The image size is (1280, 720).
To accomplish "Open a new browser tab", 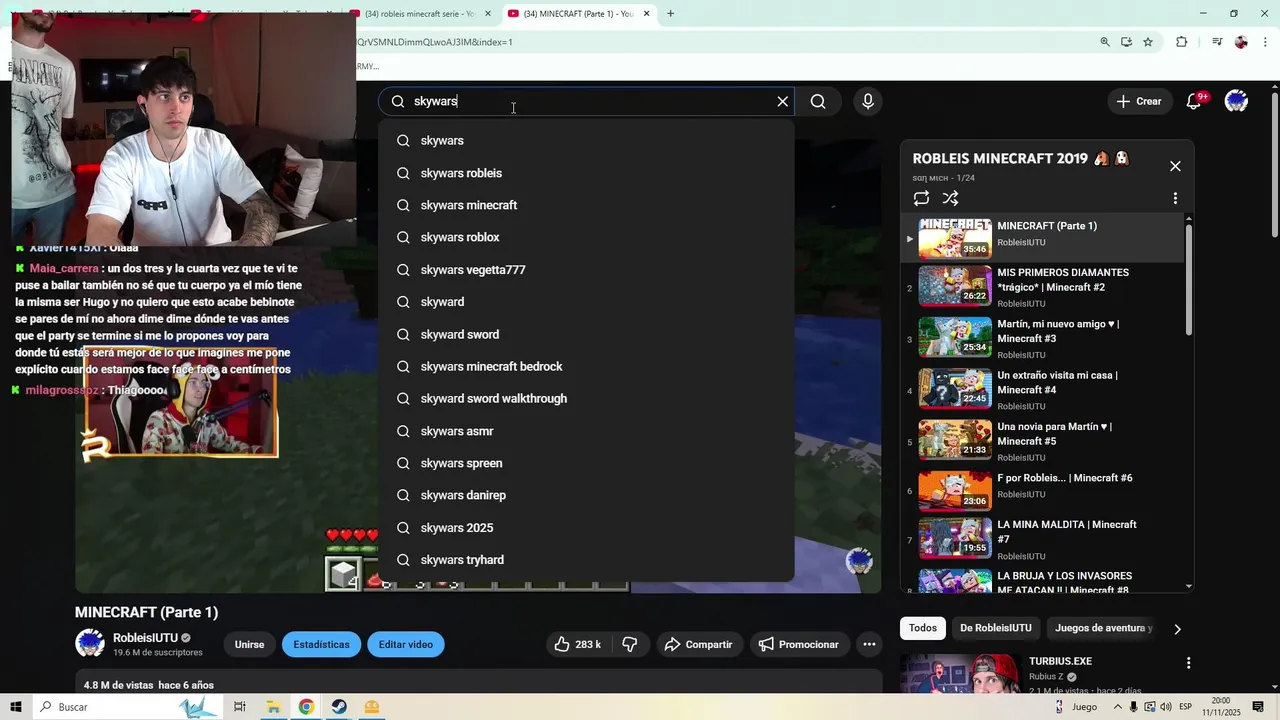I will (670, 14).
